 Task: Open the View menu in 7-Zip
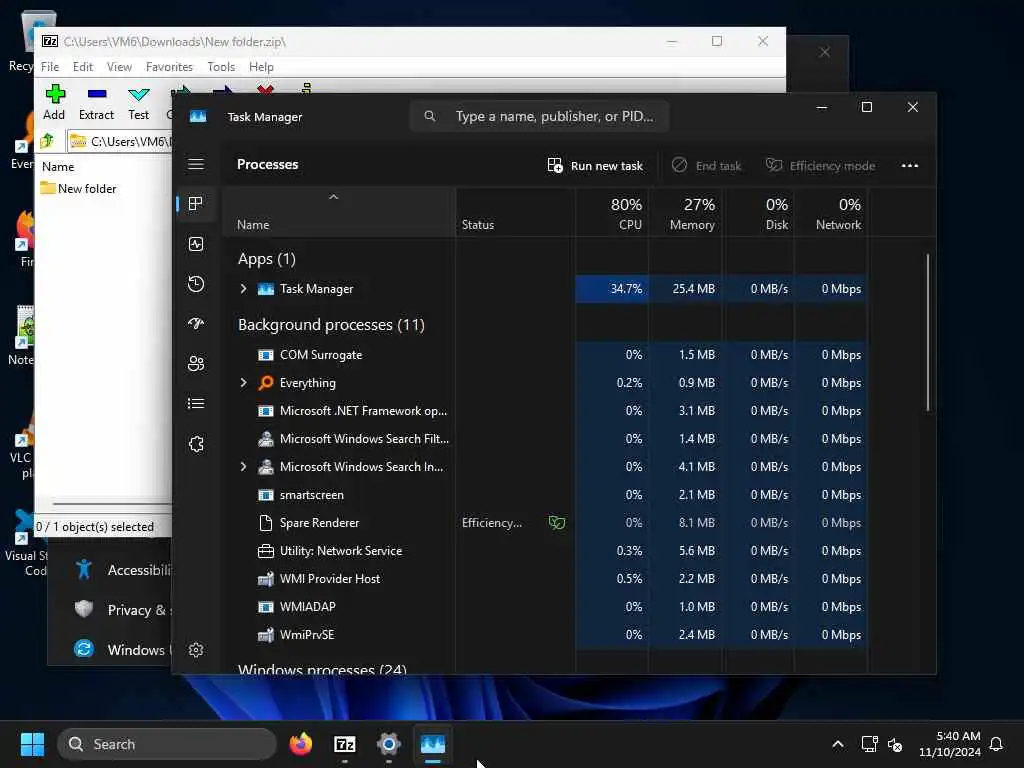click(x=120, y=67)
